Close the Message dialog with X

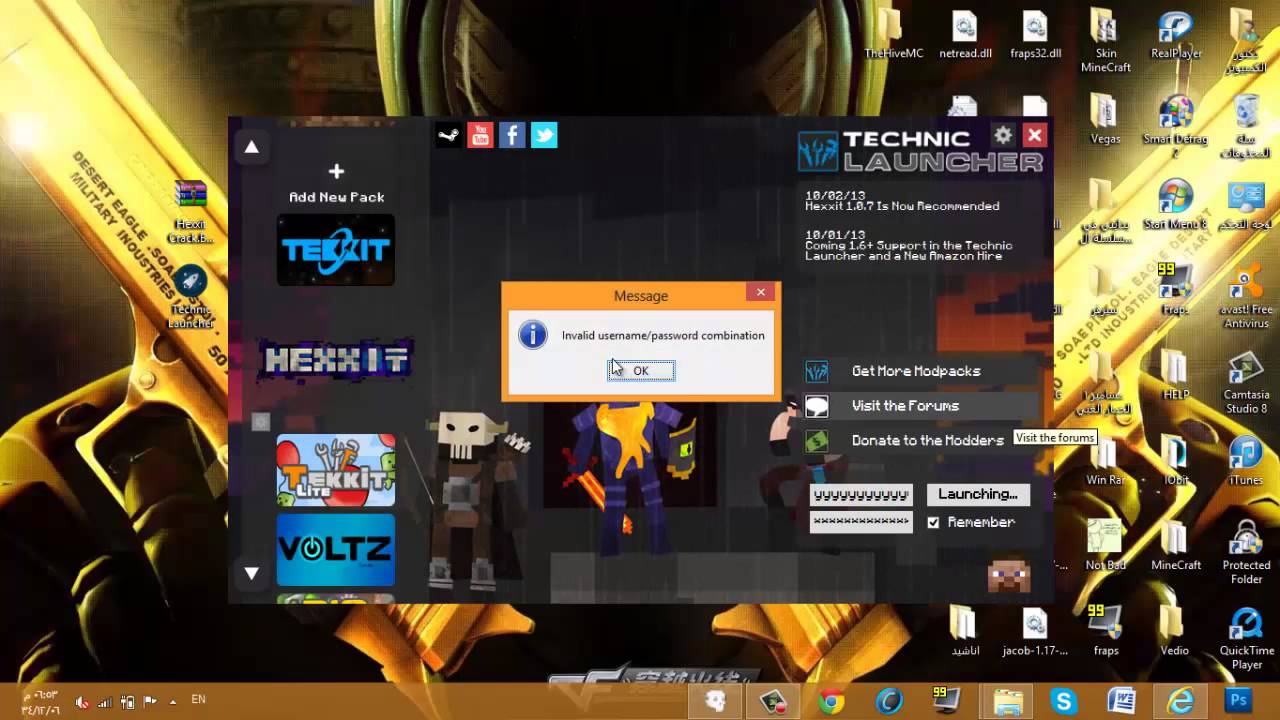(x=761, y=293)
